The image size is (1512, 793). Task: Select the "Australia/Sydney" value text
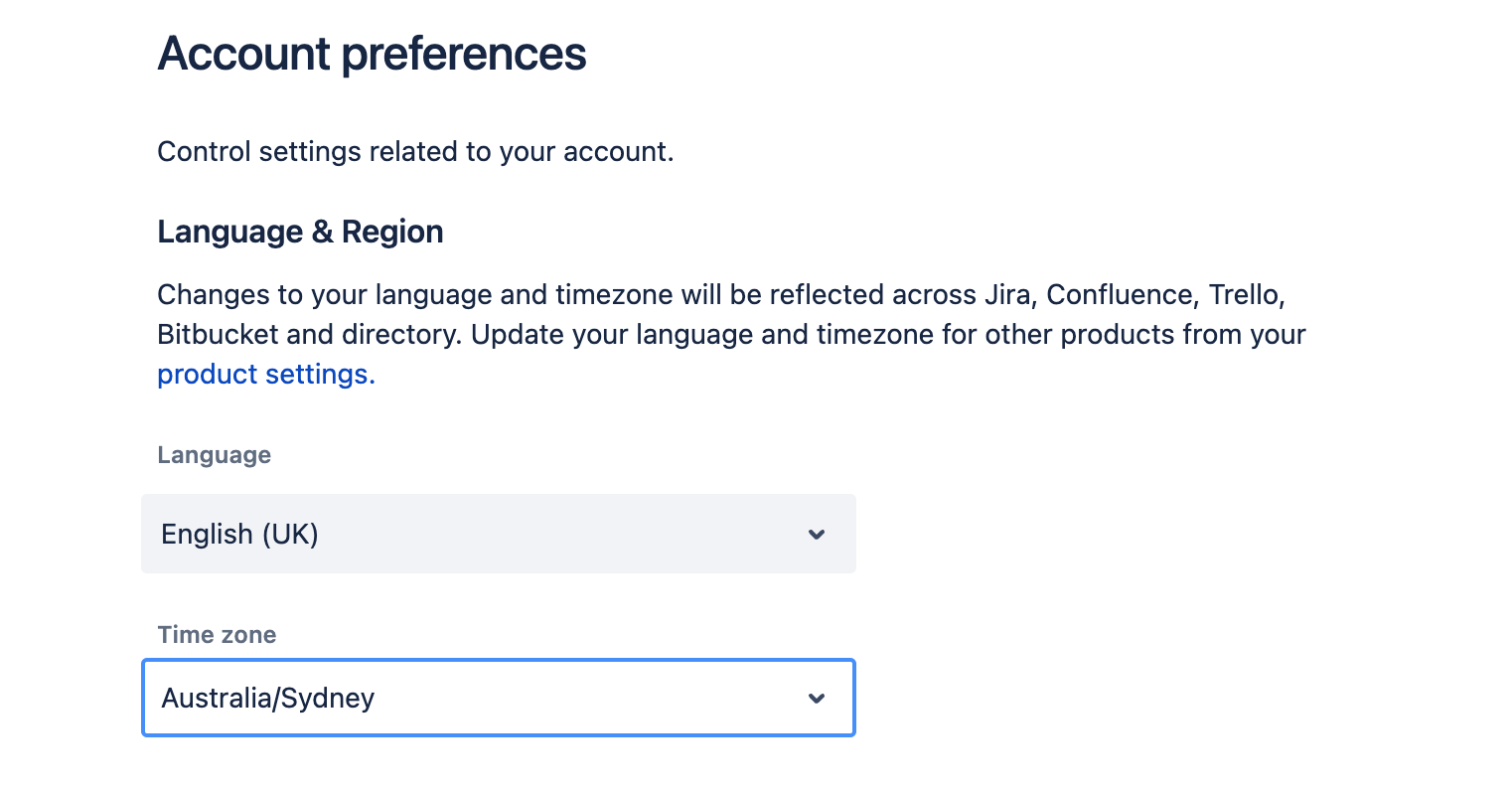pos(268,699)
